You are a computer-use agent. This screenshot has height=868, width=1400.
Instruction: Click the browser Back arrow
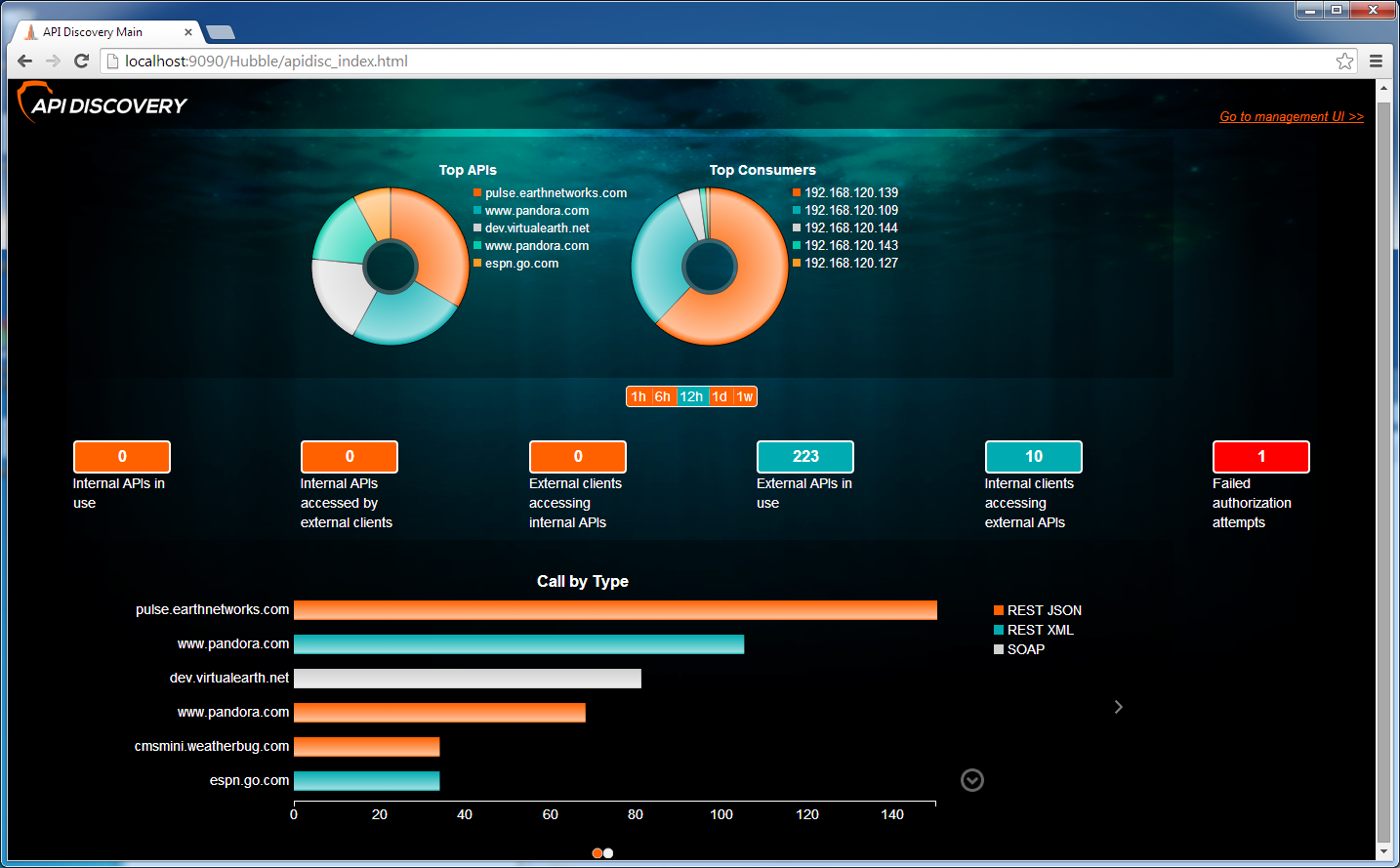(25, 61)
